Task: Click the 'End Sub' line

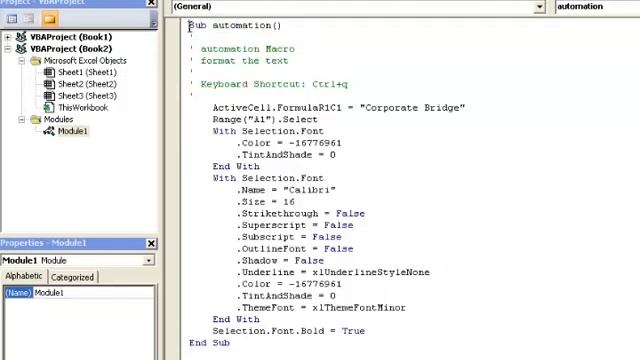Action: [x=209, y=343]
